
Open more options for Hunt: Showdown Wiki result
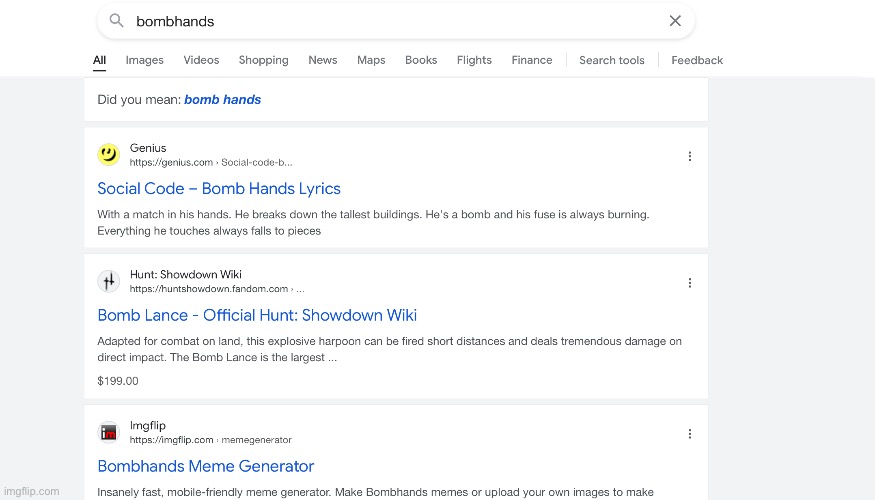coord(690,283)
